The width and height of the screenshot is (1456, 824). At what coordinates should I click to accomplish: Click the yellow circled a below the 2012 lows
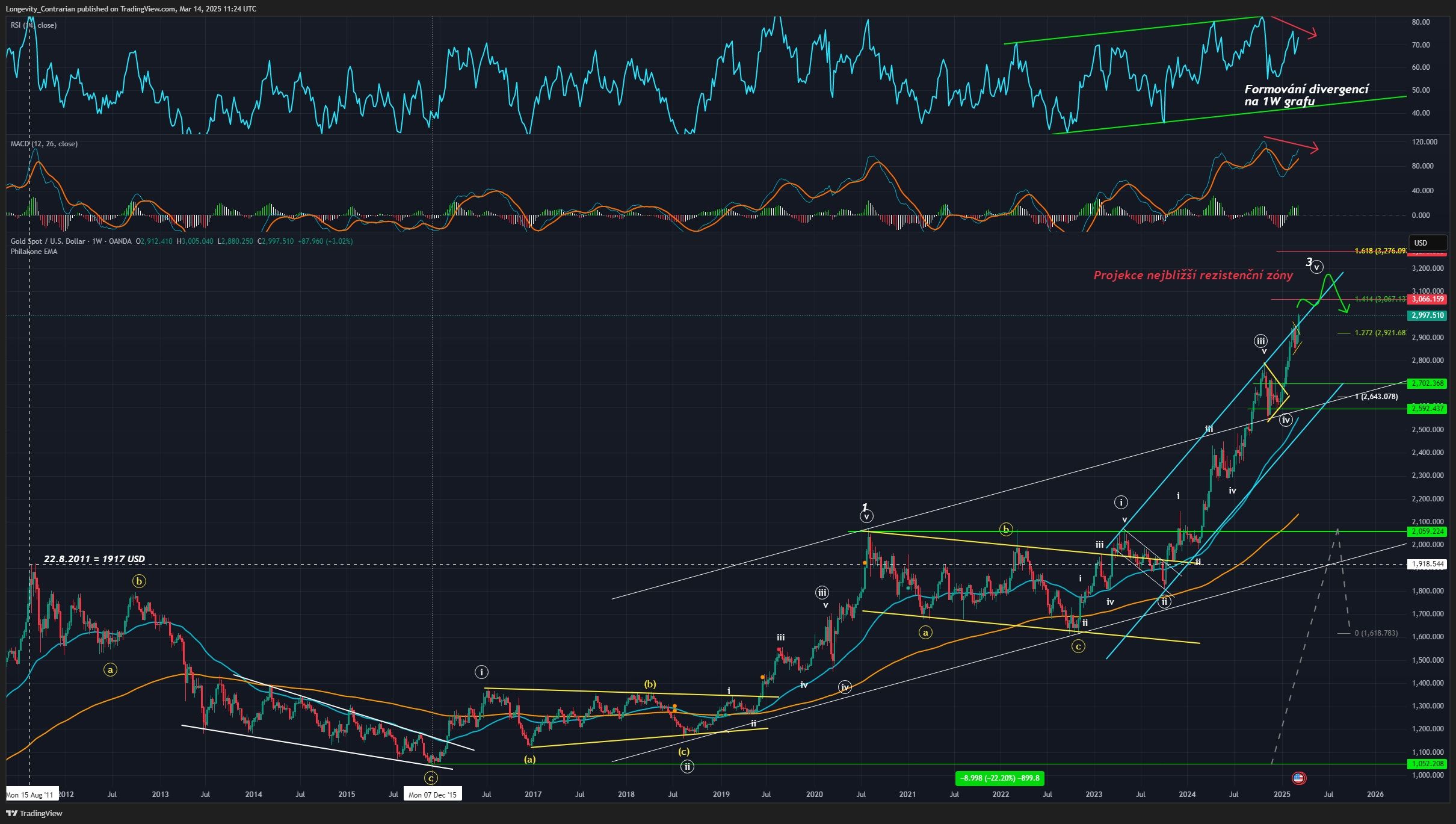[110, 669]
